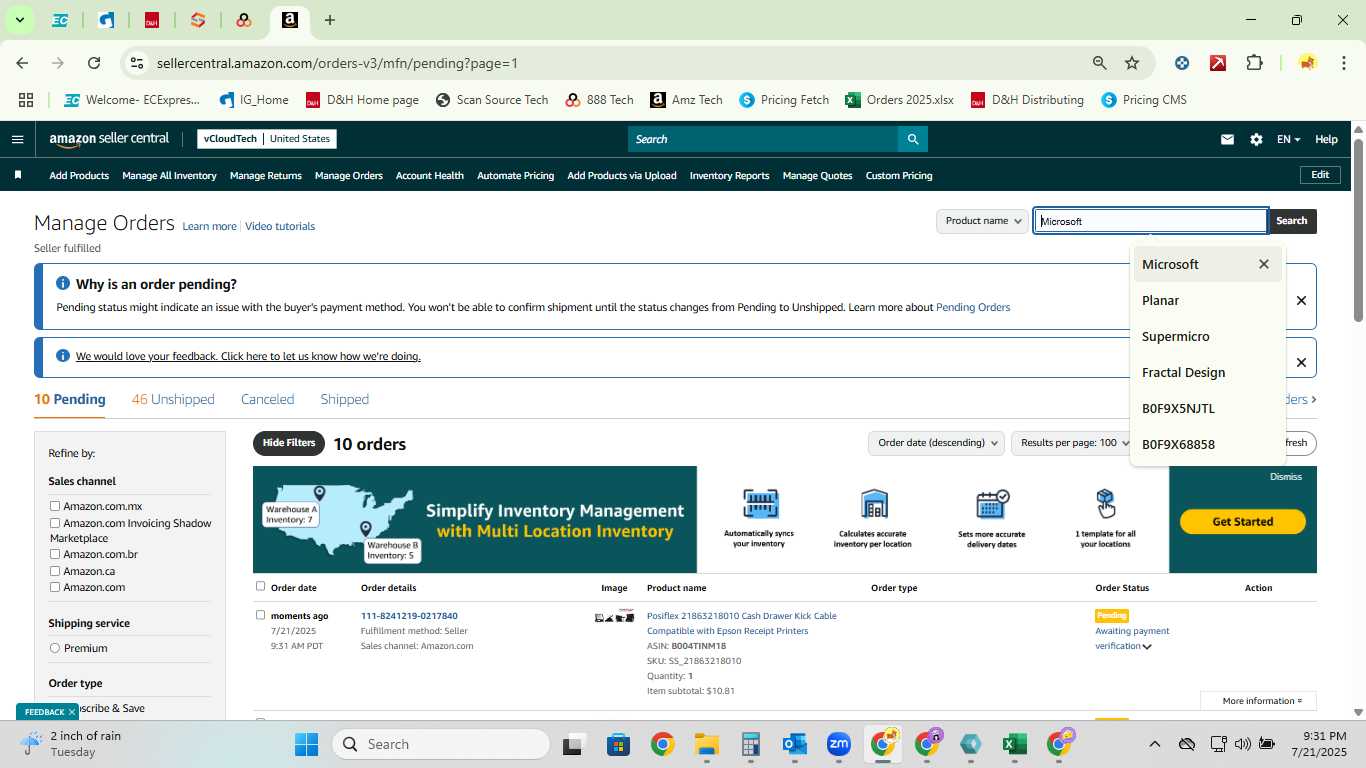Open the Inventory Reports menu item

[x=729, y=175]
